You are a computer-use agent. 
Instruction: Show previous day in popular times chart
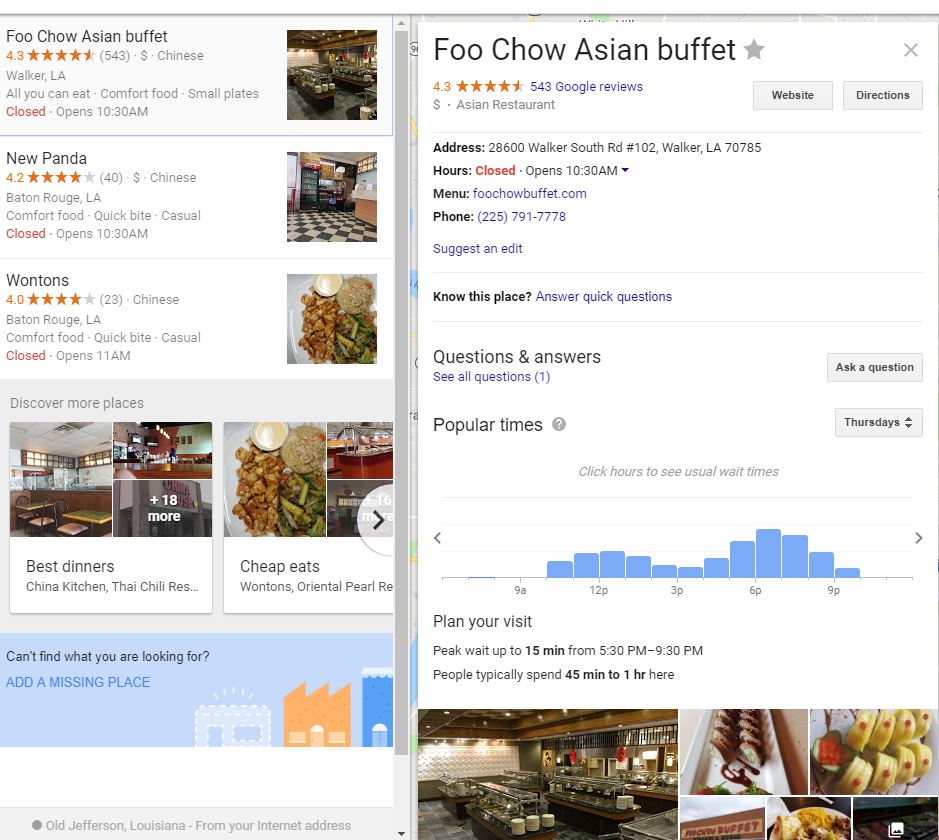tap(438, 538)
